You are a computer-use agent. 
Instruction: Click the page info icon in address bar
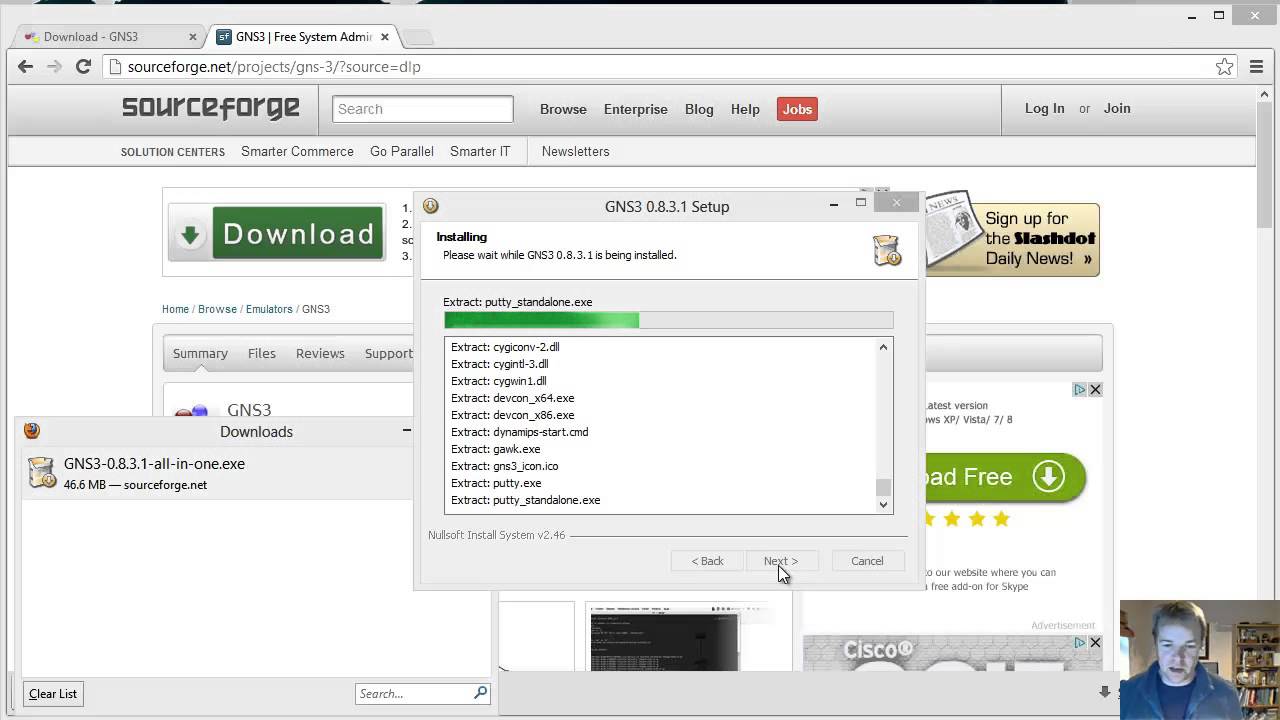115,67
